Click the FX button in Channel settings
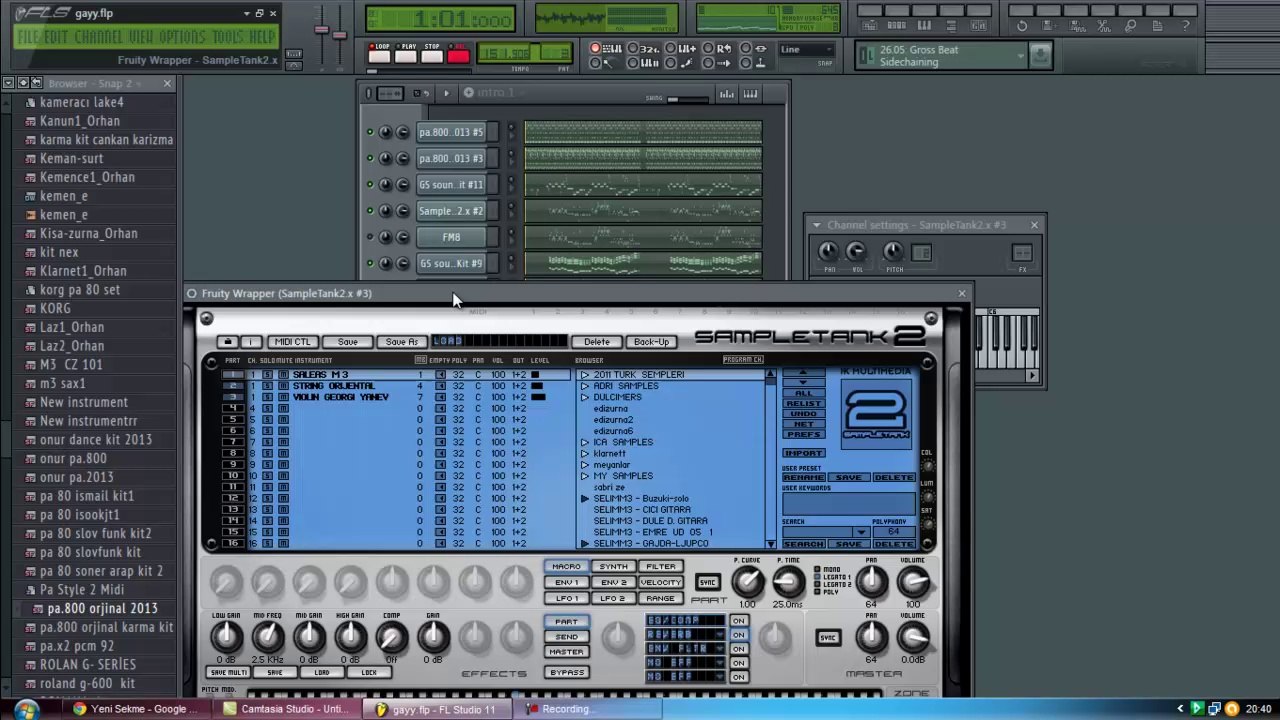 1022,254
